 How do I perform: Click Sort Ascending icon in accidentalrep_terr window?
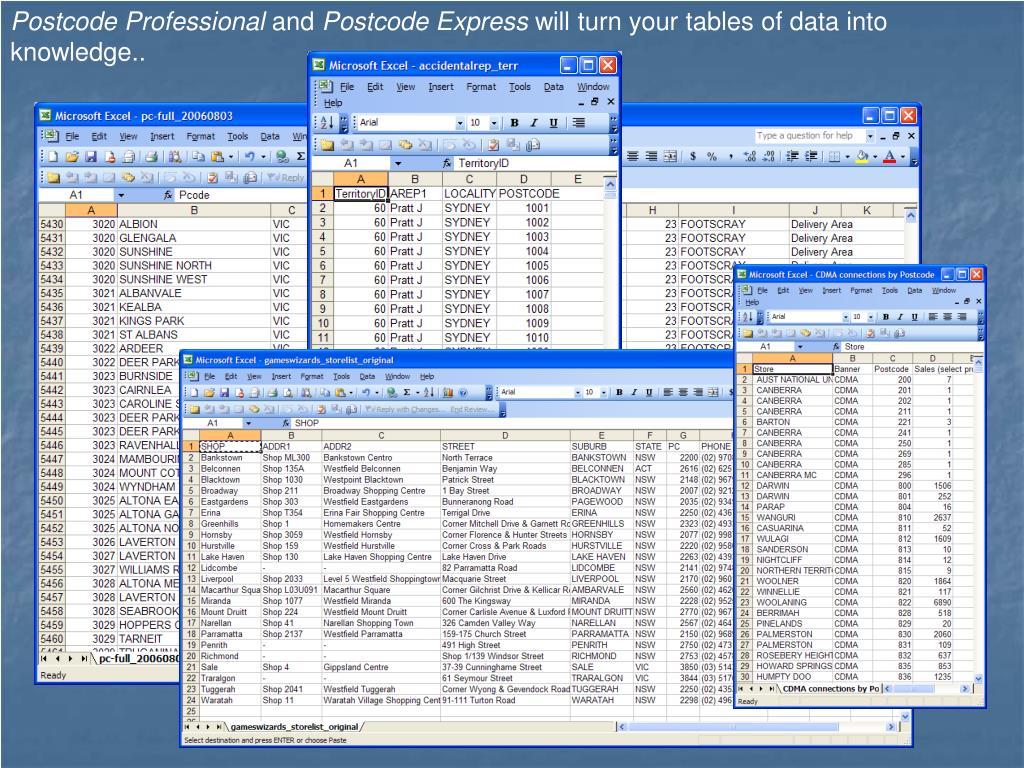pyautogui.click(x=327, y=123)
